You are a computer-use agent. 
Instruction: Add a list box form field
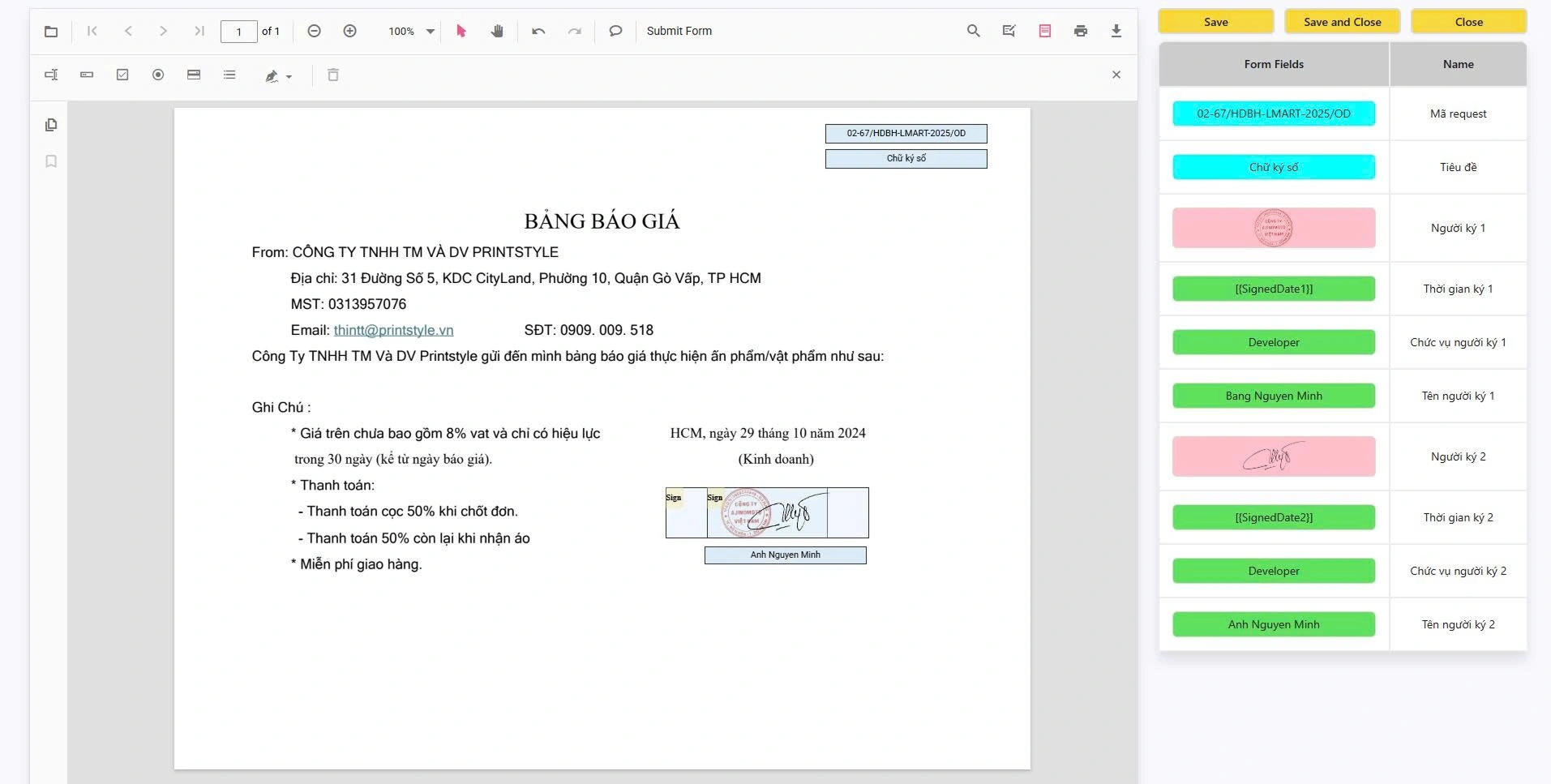click(229, 75)
